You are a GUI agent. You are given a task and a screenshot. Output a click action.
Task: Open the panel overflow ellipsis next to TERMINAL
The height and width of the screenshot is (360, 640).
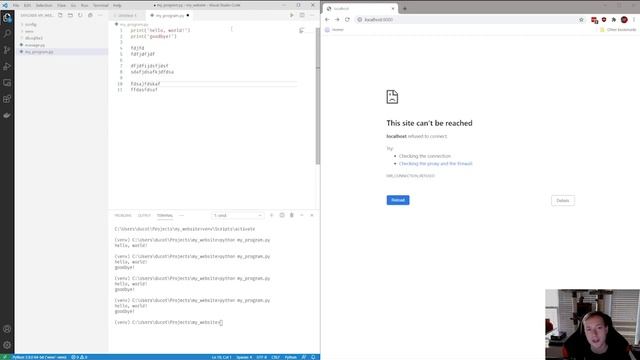(181, 216)
